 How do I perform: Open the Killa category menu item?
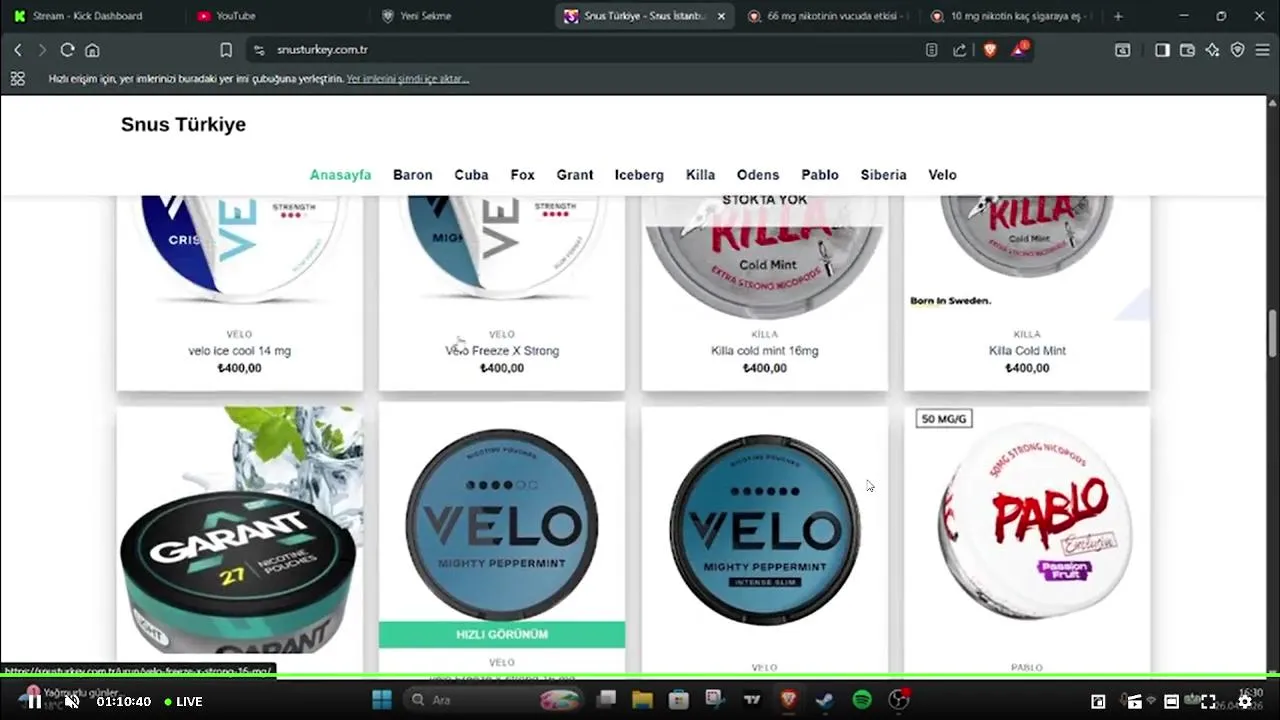coord(700,175)
